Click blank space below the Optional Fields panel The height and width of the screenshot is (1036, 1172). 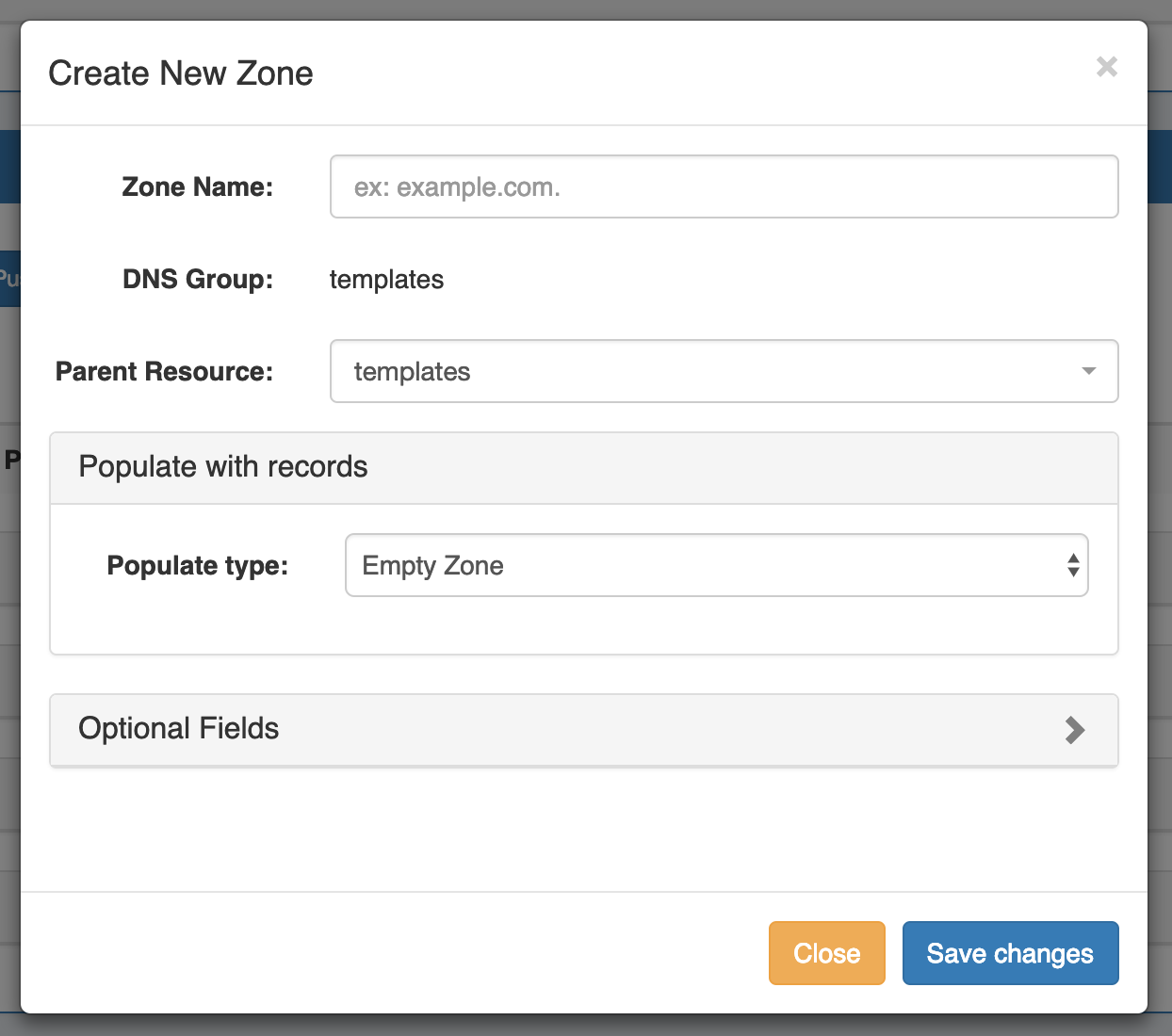coord(584,829)
